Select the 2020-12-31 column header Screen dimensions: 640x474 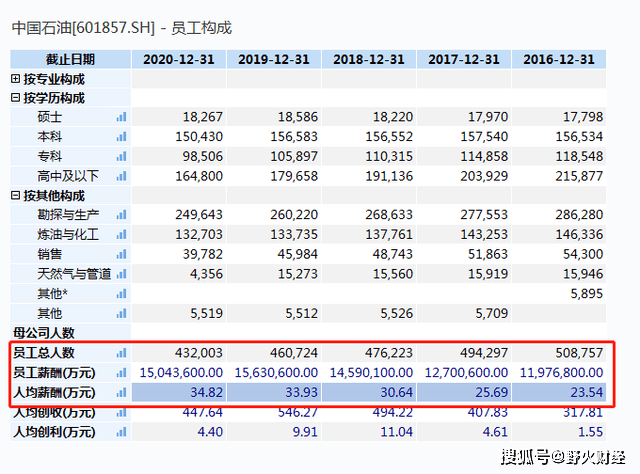(179, 59)
